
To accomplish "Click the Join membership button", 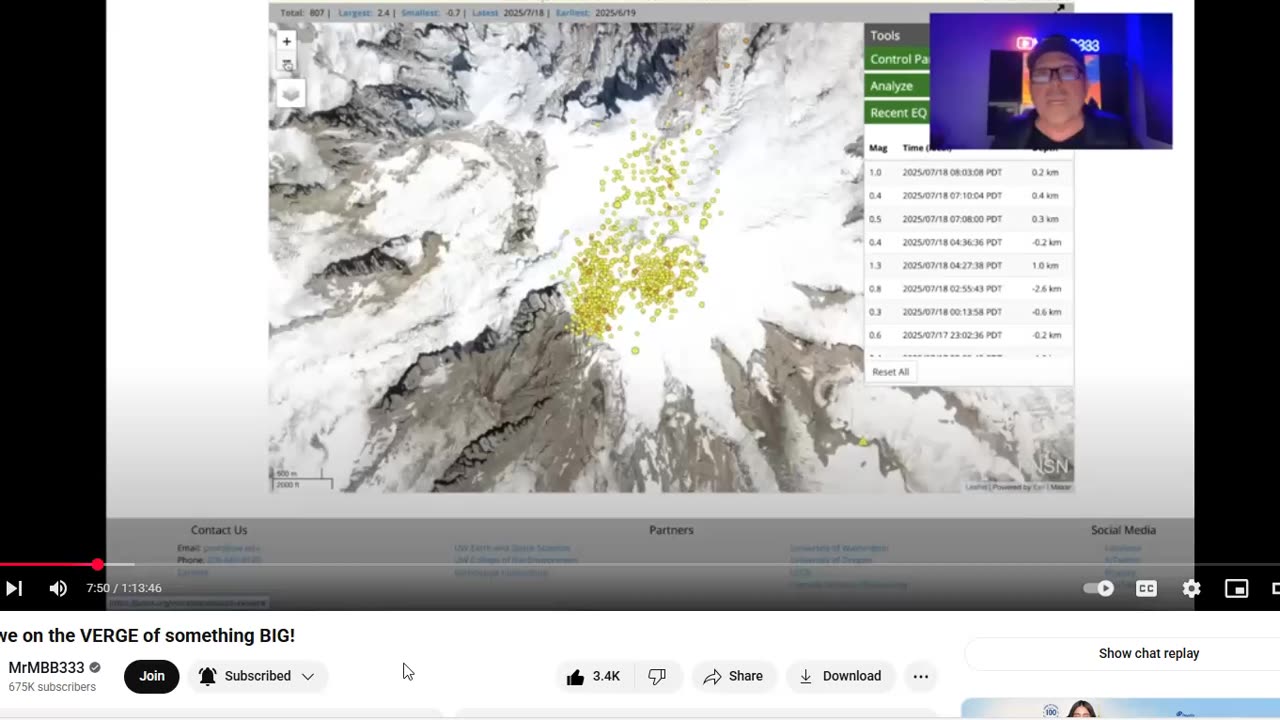I will pyautogui.click(x=152, y=676).
